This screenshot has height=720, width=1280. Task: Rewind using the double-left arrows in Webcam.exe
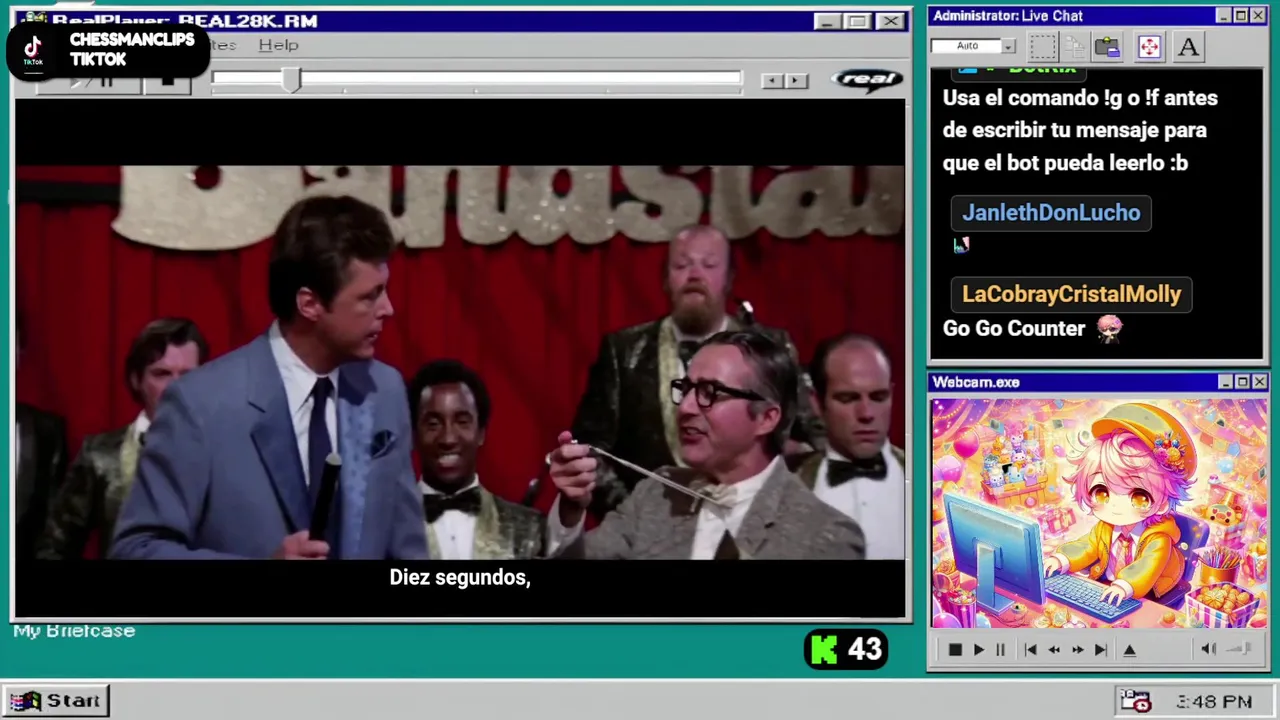(1054, 650)
